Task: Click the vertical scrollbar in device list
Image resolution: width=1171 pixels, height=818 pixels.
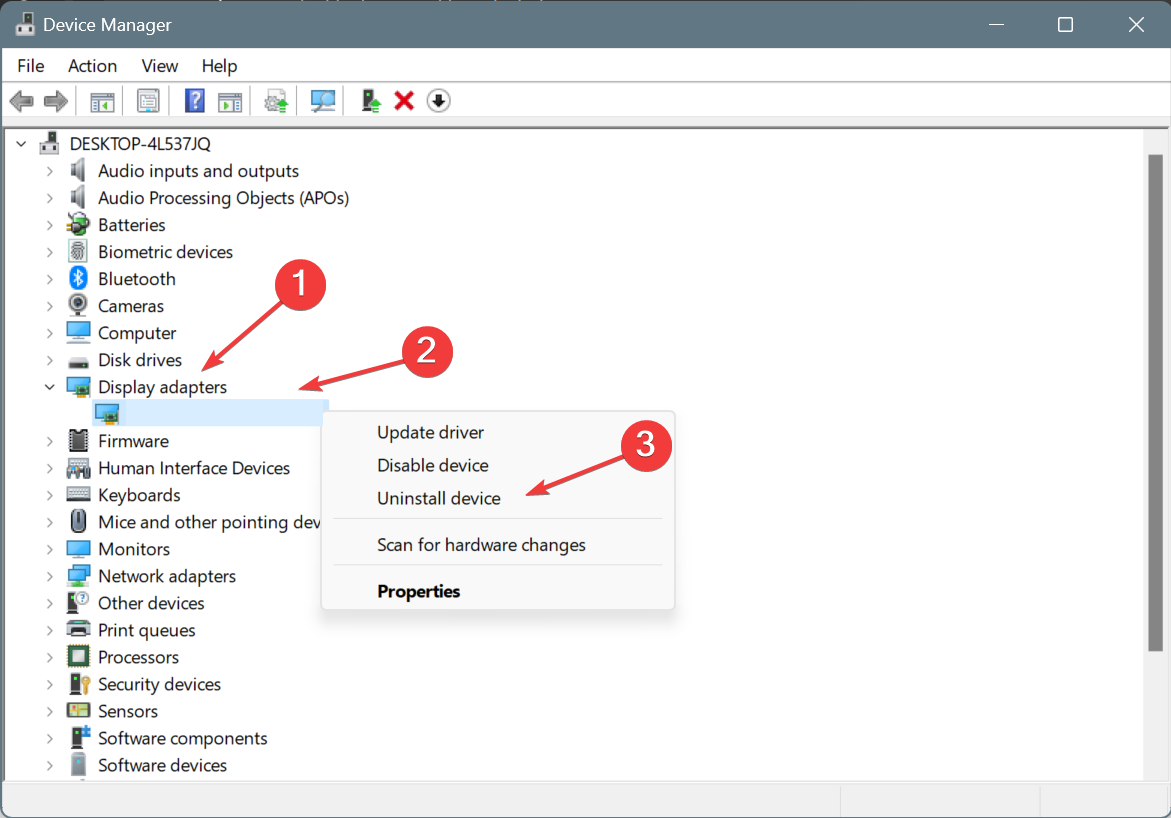Action: point(1155,400)
